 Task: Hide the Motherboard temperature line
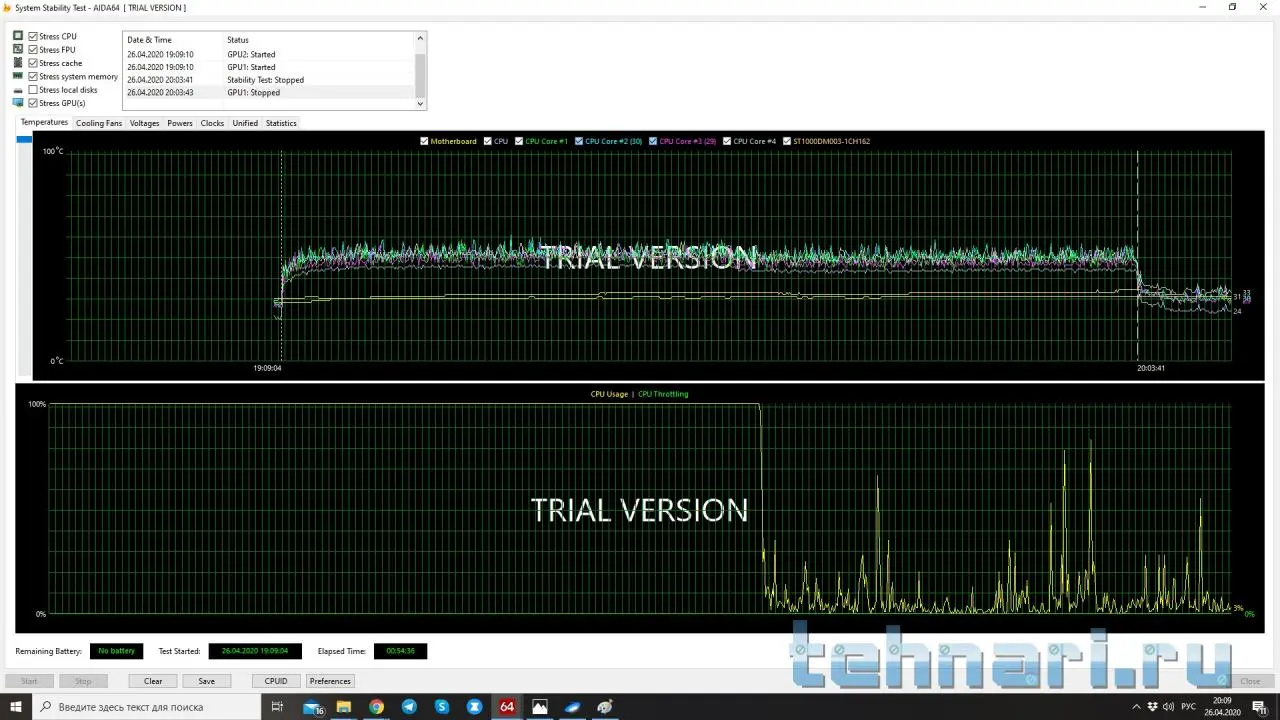(425, 141)
